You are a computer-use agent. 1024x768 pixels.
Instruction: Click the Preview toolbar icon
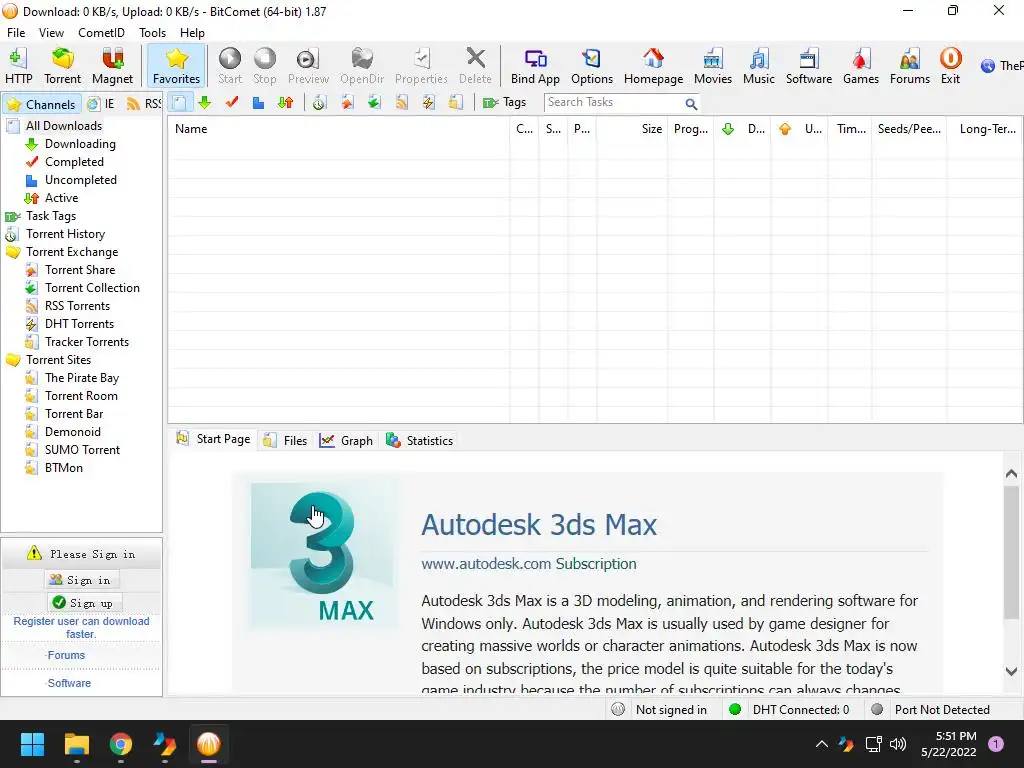point(308,66)
